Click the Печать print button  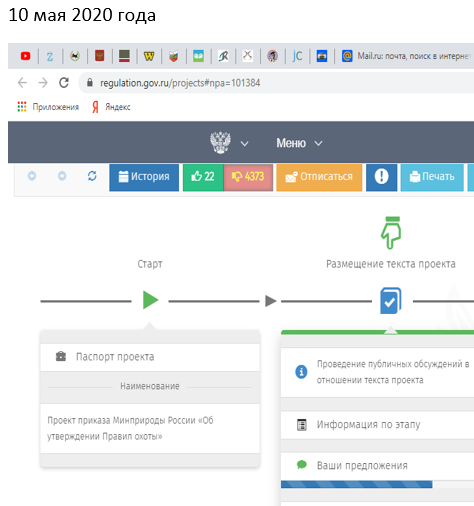pos(432,177)
